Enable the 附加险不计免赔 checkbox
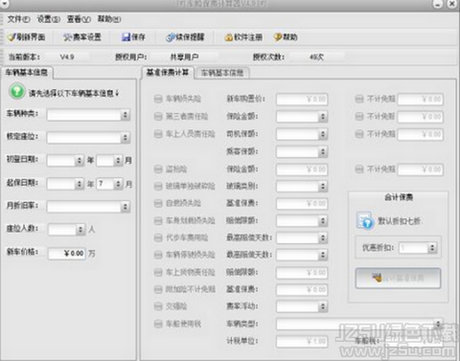Screen dimensions: 460x361 (158, 289)
